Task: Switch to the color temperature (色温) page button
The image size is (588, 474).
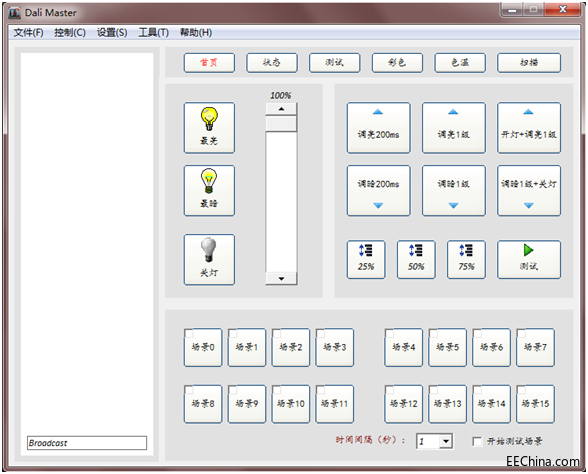Action: pos(460,63)
